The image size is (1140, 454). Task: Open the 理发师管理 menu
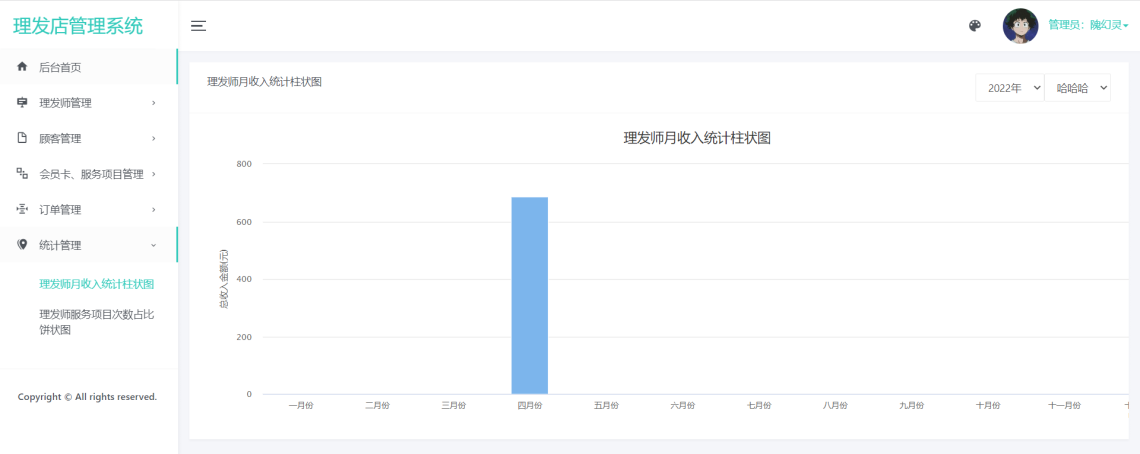(89, 103)
